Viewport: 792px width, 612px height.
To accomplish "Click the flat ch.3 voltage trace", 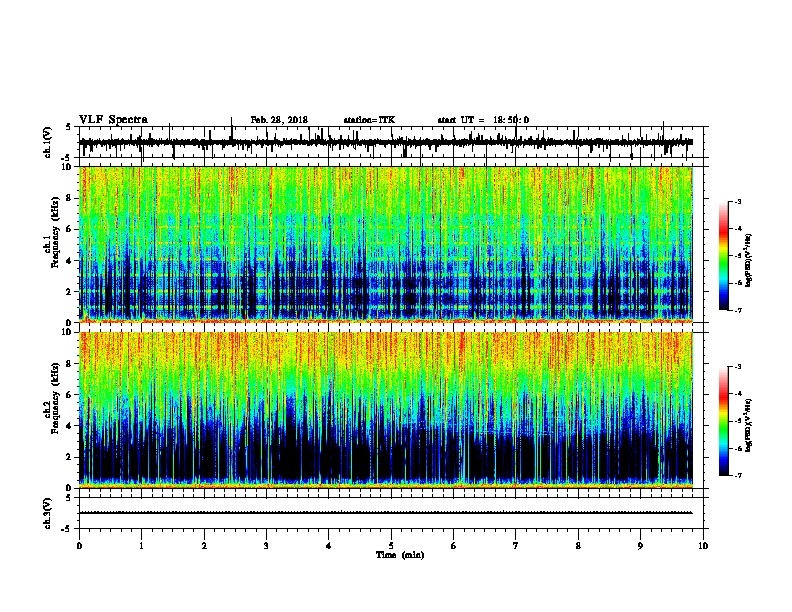I will pyautogui.click(x=386, y=513).
